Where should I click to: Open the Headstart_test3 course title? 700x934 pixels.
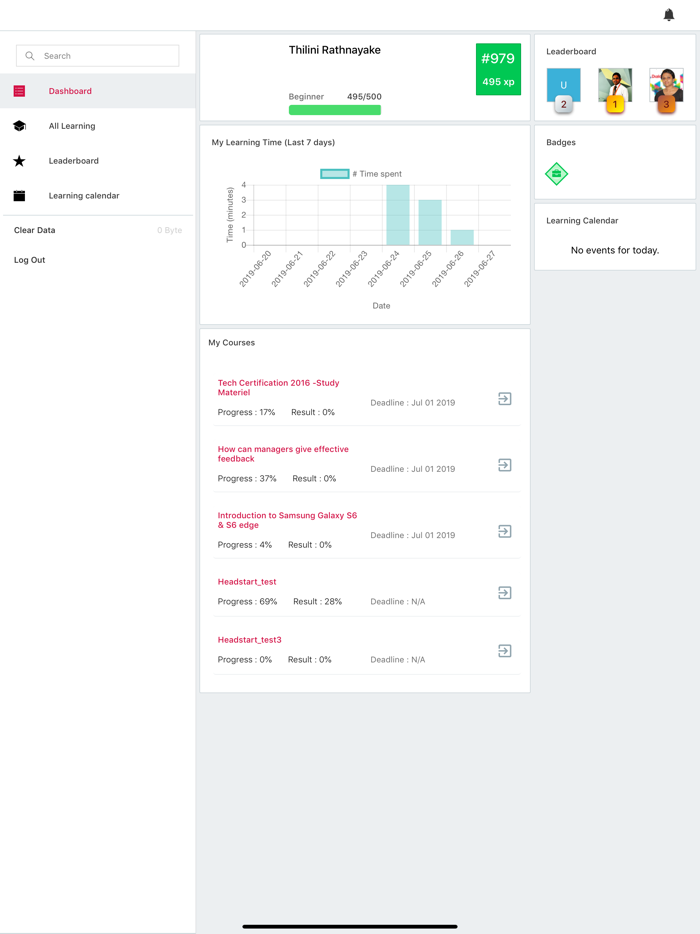coord(249,640)
